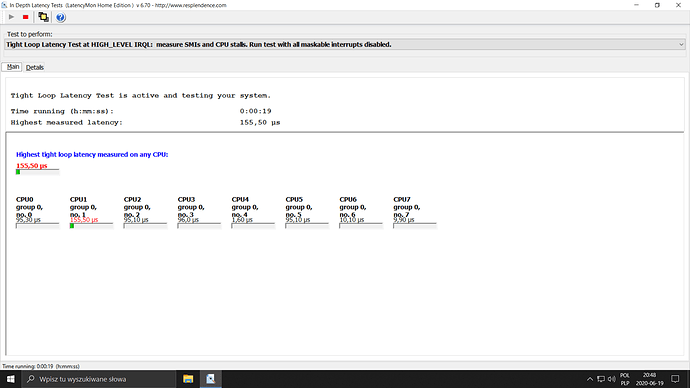690x388 pixels.
Task: Open the Test to perform dropdown
Action: coord(345,44)
